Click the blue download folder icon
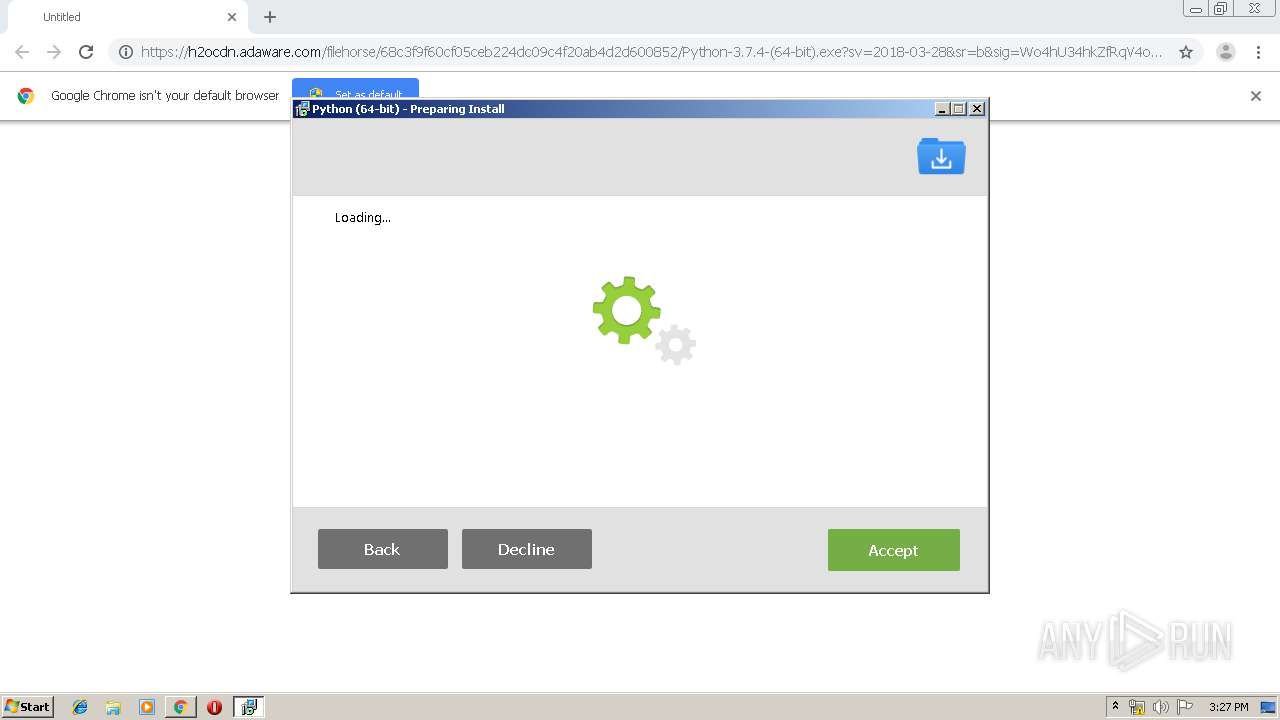Image resolution: width=1280 pixels, height=720 pixels. pos(941,157)
